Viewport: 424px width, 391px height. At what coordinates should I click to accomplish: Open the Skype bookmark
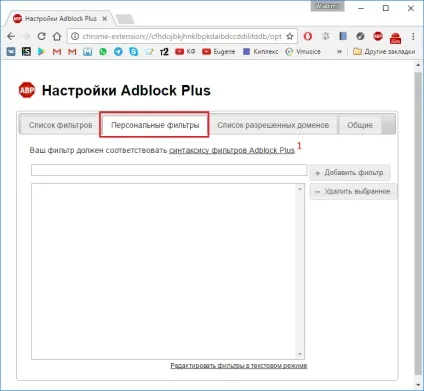pyautogui.click(x=134, y=52)
